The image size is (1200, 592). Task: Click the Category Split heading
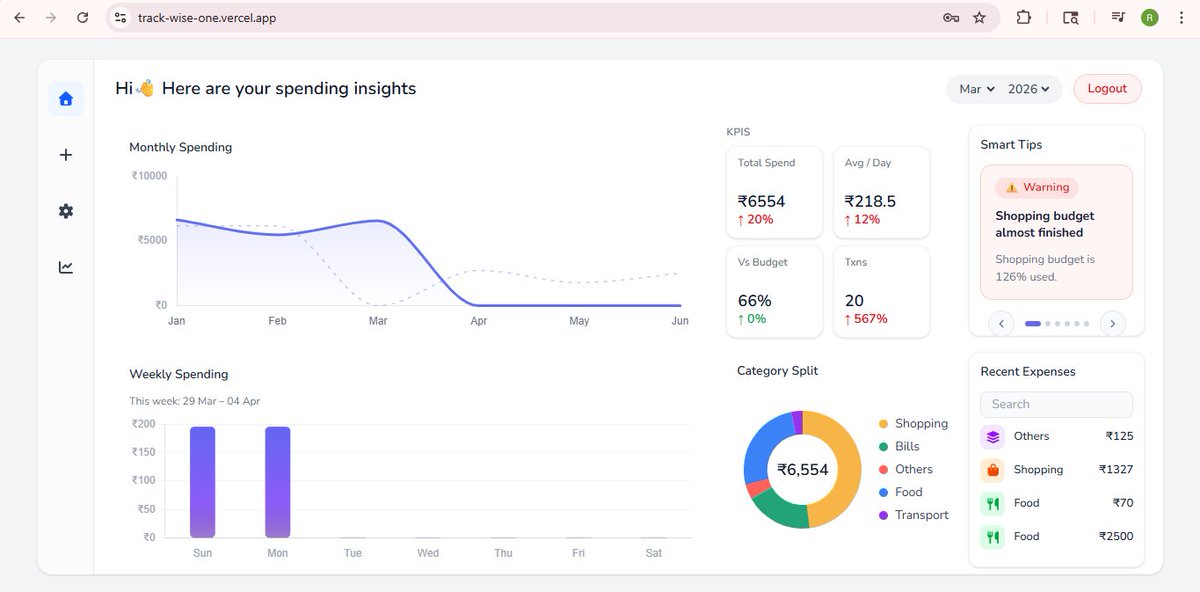click(777, 371)
